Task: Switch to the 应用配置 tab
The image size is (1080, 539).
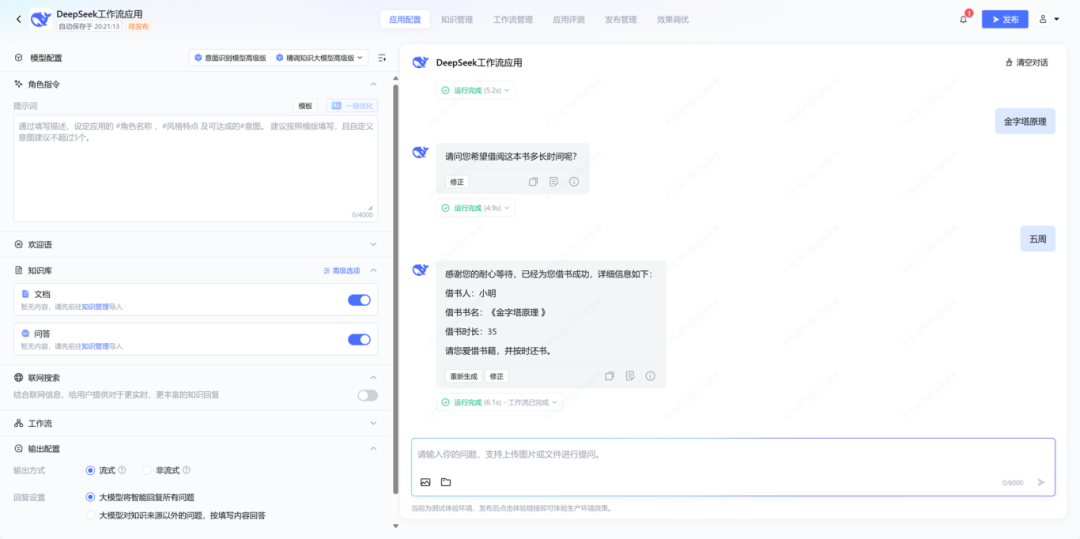Action: coord(405,20)
